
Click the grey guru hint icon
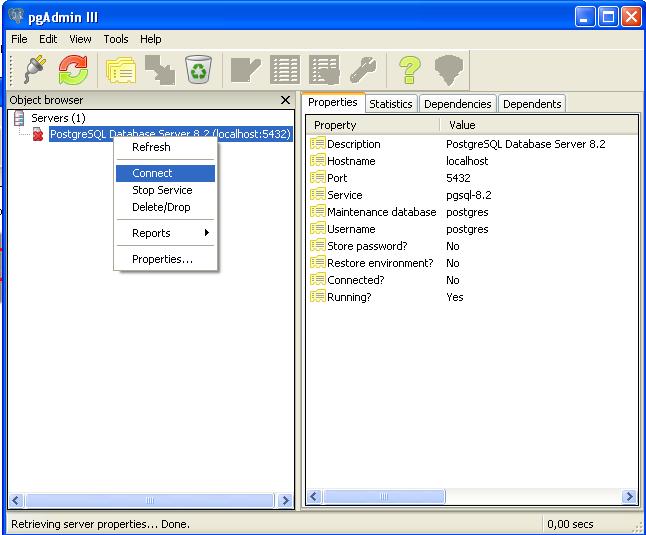(x=449, y=70)
